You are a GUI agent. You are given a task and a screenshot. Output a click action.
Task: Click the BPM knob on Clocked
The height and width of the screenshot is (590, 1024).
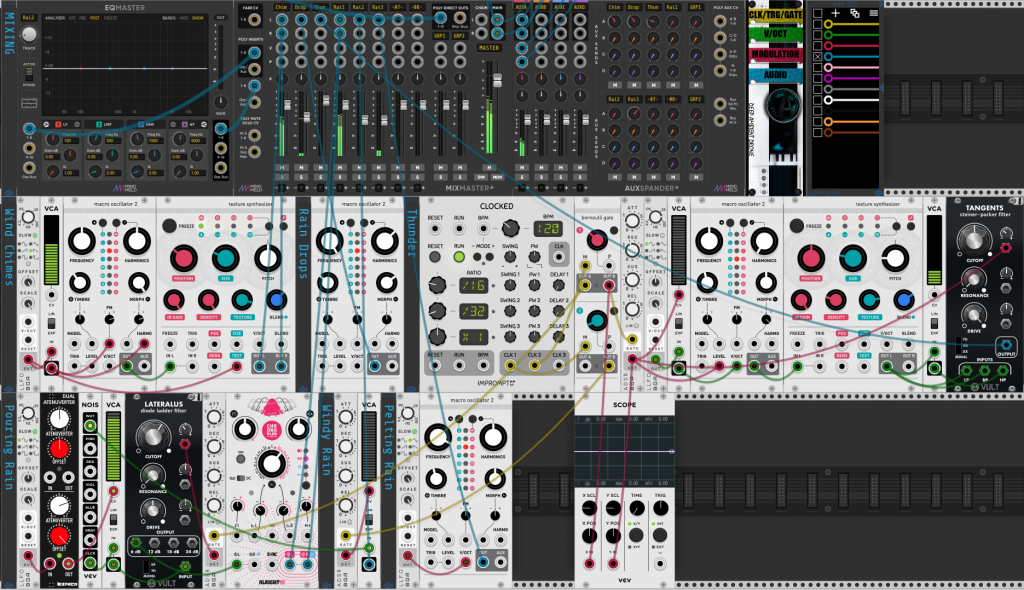click(x=510, y=229)
